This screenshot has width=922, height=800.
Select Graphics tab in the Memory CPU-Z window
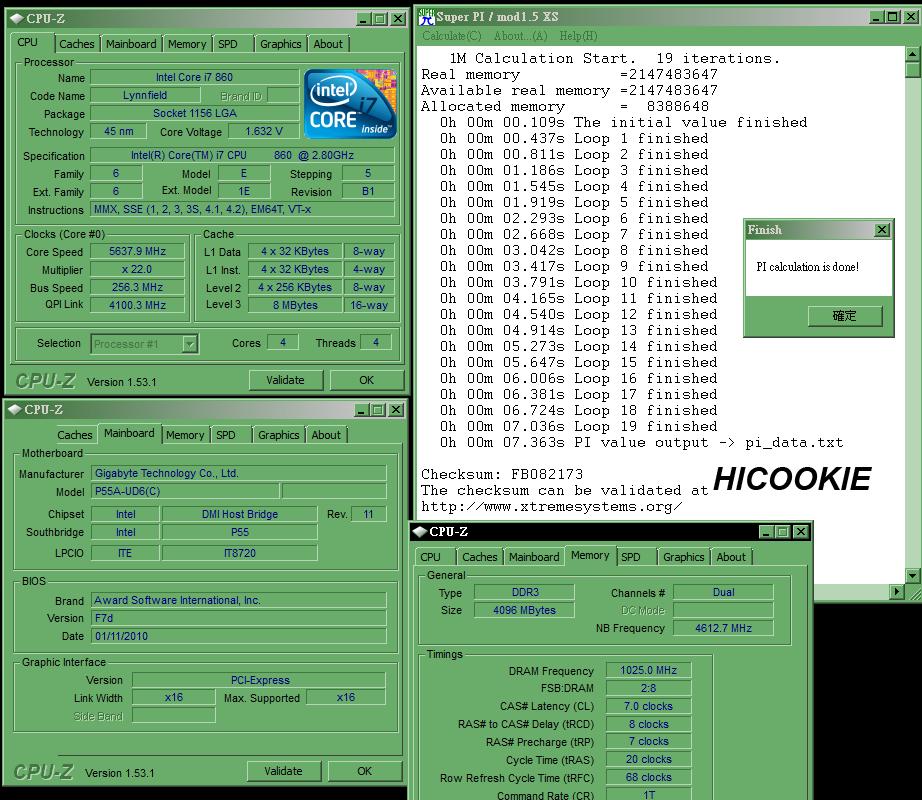pyautogui.click(x=683, y=557)
